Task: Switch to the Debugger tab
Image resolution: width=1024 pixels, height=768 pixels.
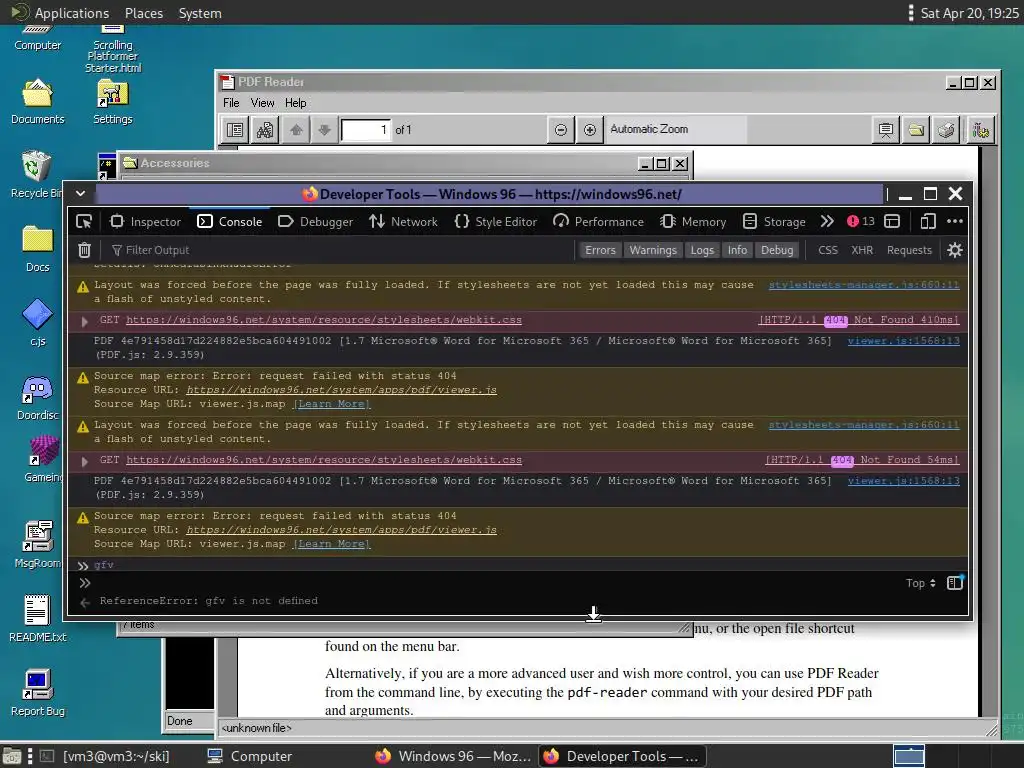Action: 315,221
